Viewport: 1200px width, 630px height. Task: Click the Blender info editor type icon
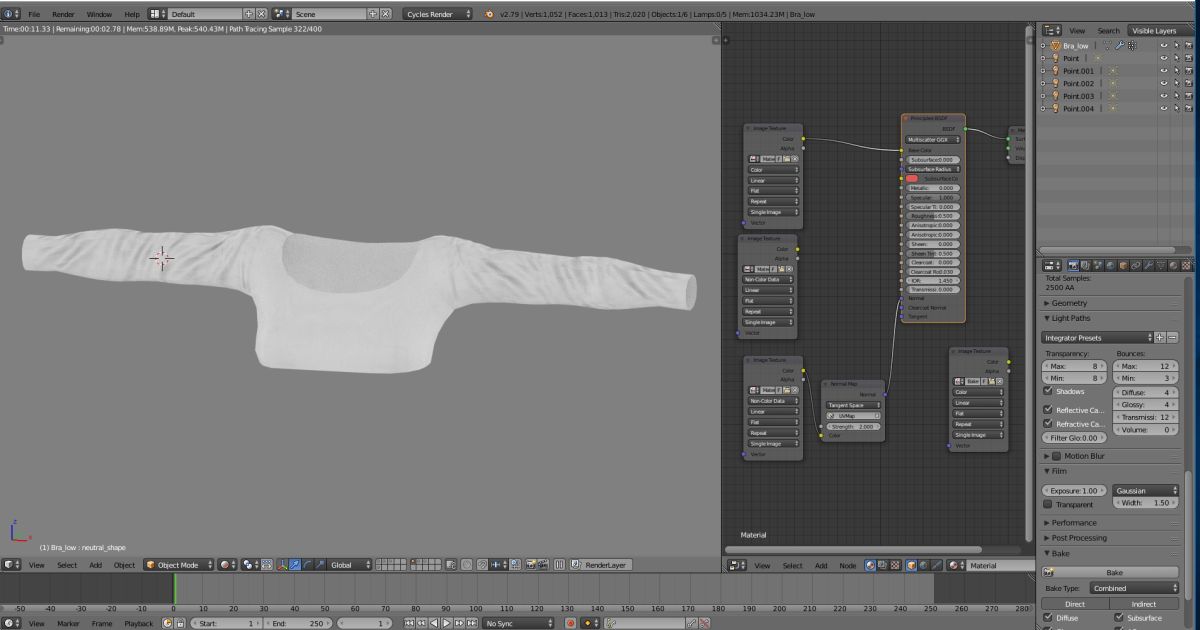[10, 14]
